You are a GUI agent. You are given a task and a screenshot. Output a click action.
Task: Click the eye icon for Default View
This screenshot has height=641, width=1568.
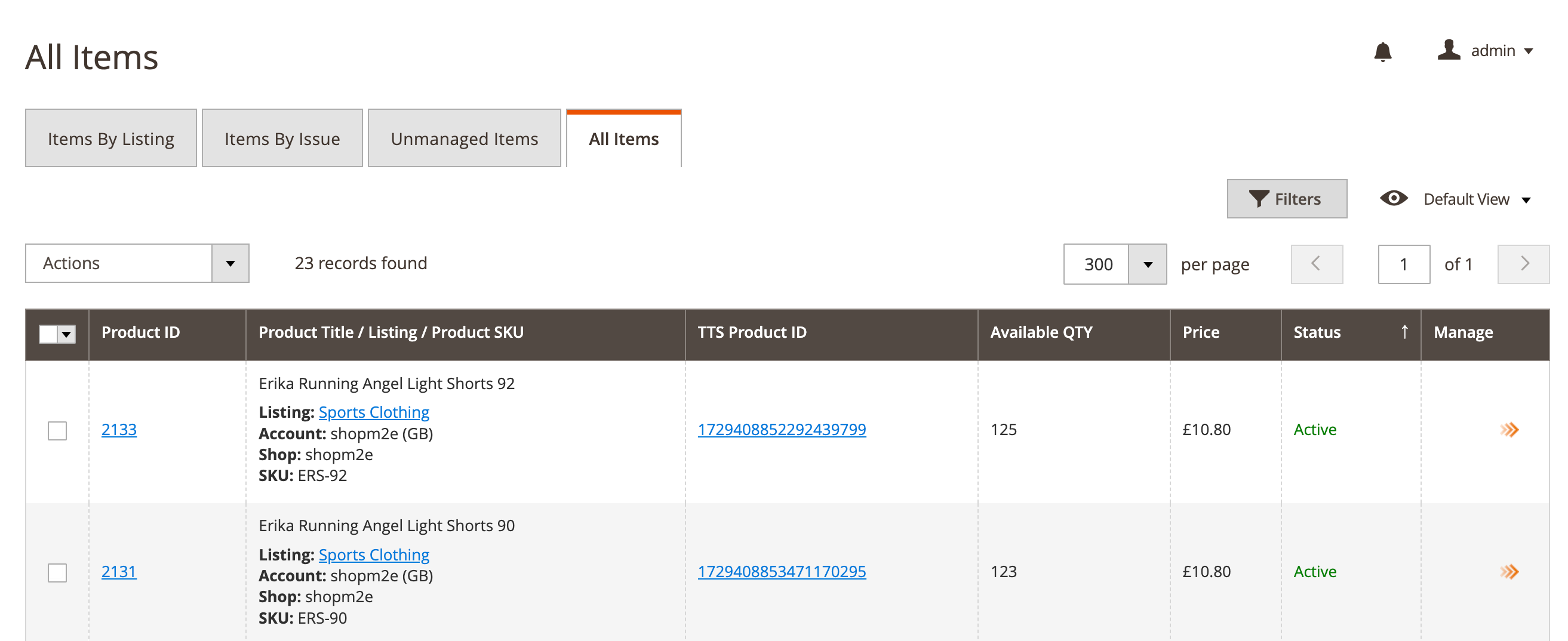pos(1393,199)
